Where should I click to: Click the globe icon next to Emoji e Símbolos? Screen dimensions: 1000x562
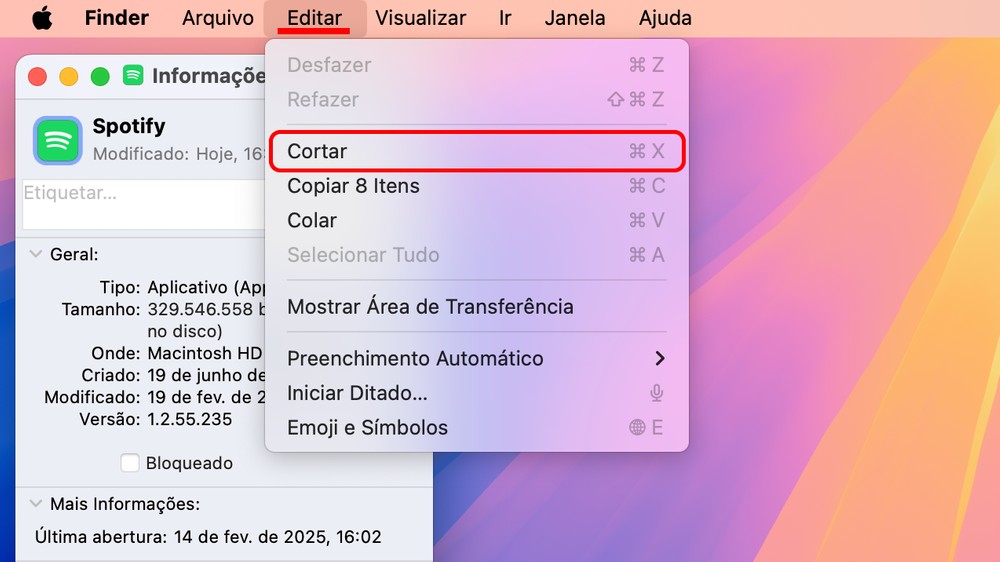click(637, 428)
